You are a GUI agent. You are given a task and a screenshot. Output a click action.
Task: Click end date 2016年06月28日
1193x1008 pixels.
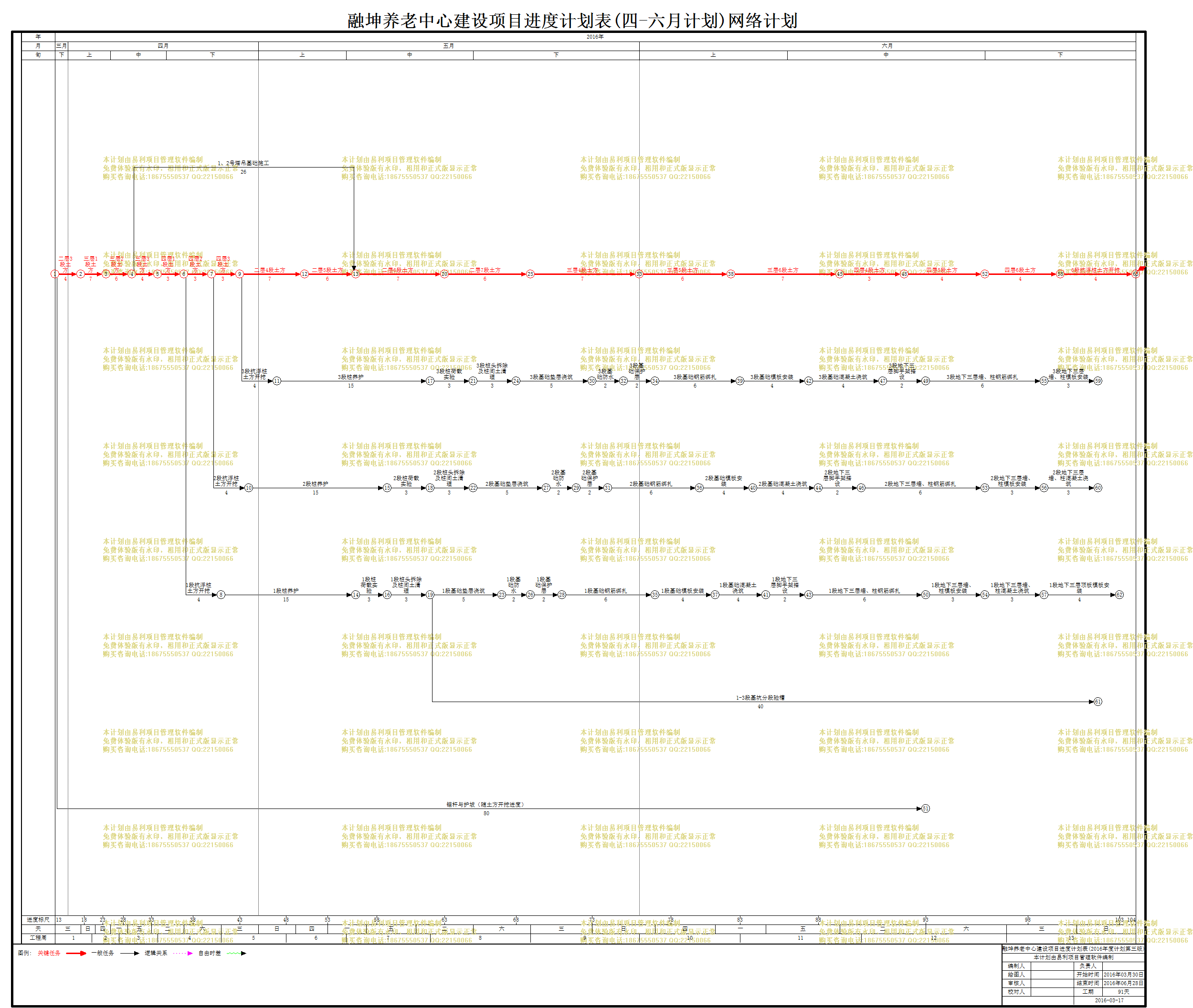pos(1123,984)
